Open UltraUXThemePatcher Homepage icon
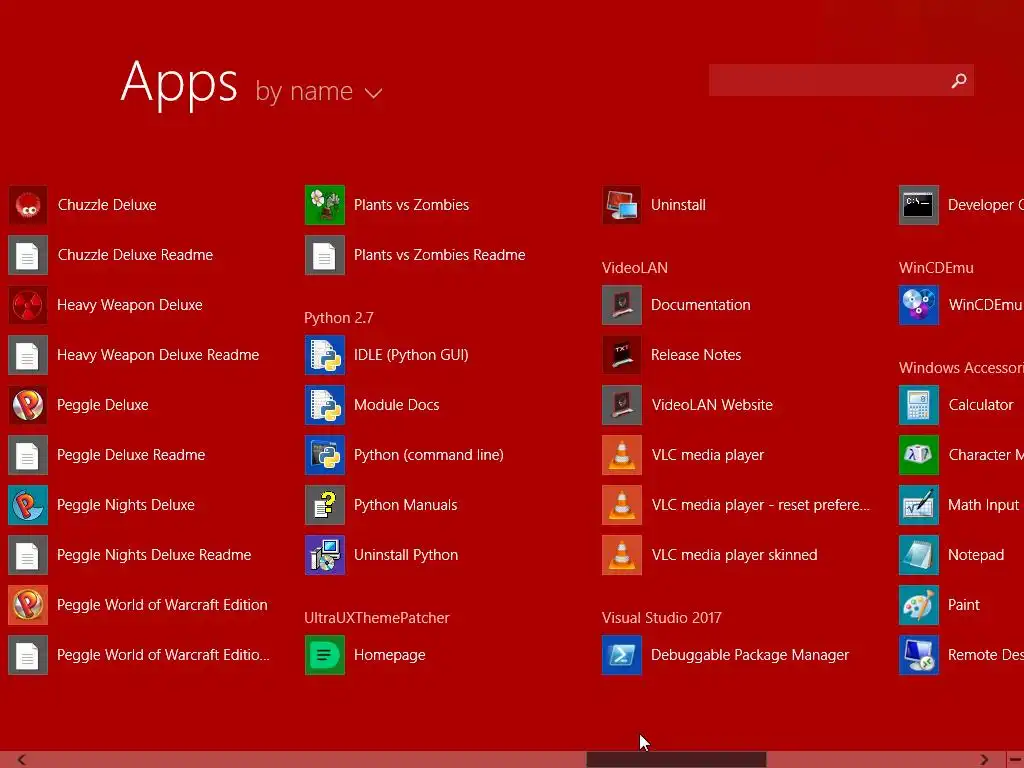 (325, 655)
